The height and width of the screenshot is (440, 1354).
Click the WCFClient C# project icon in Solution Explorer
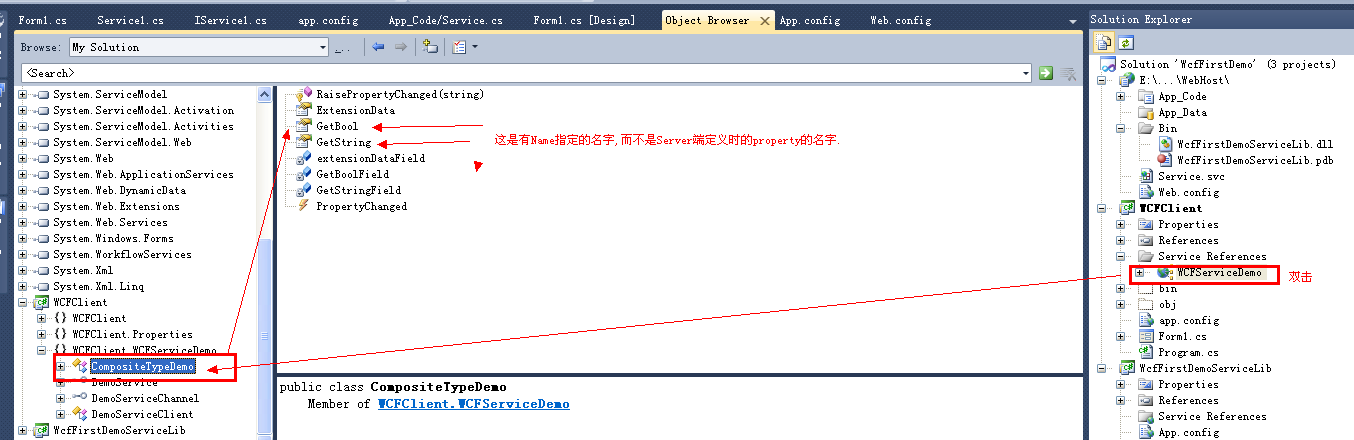1127,208
